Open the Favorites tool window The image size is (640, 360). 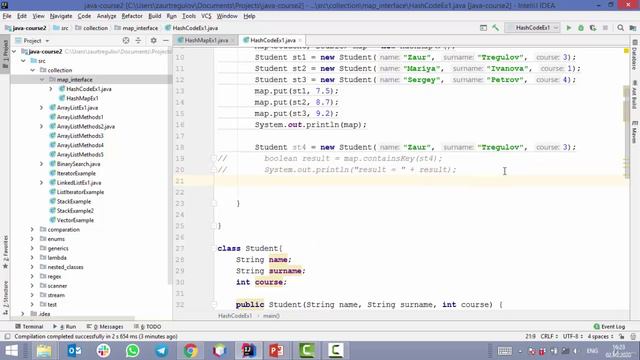(5, 252)
